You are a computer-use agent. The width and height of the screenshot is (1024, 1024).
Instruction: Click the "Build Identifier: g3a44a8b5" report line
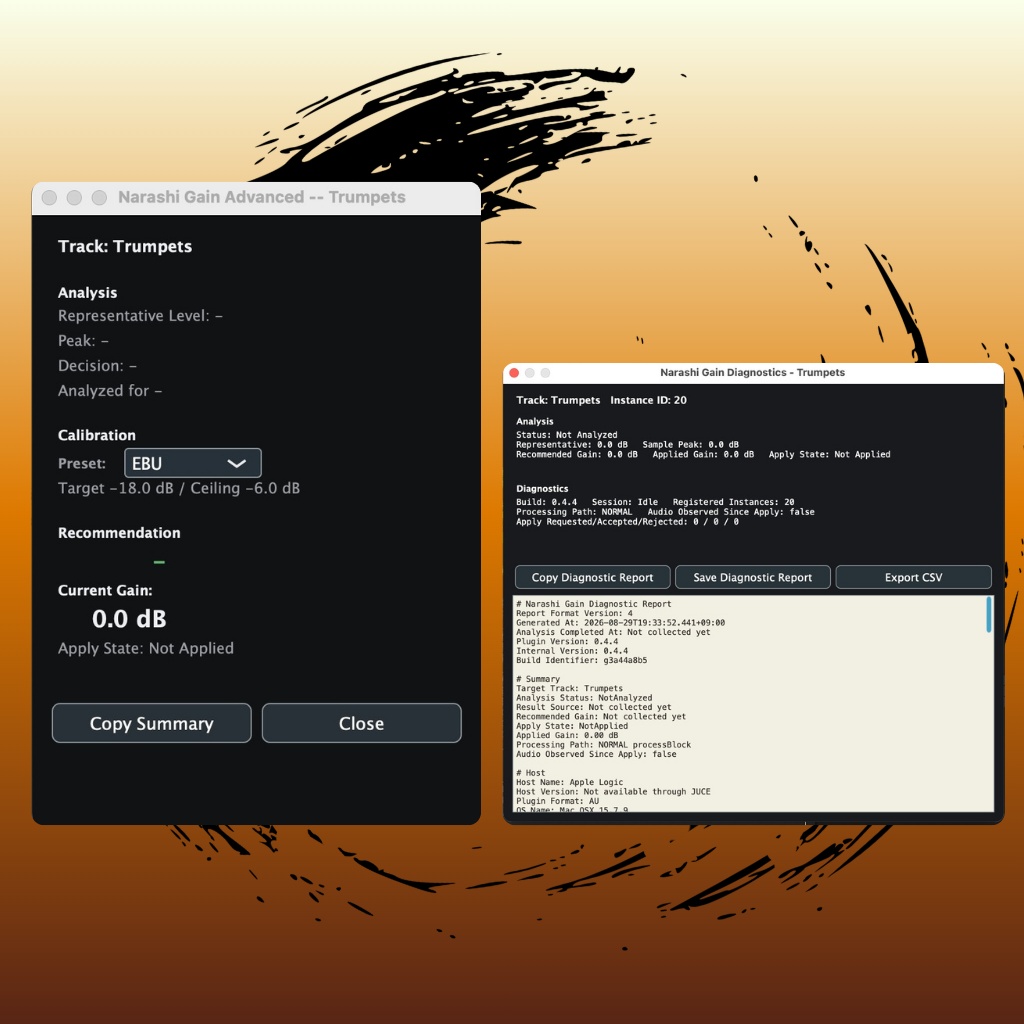[581, 660]
